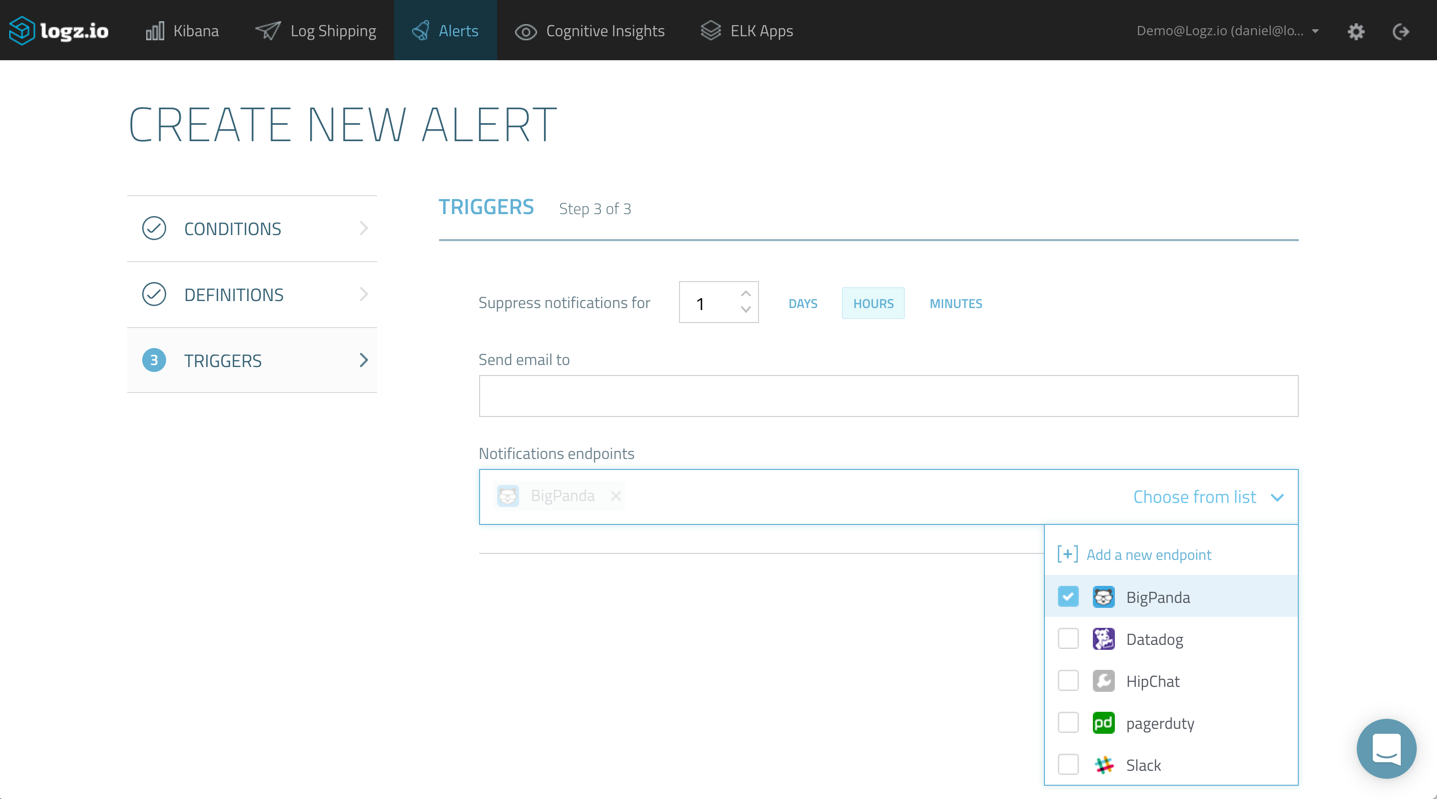The width and height of the screenshot is (1437, 799).
Task: Click the Definitions completed checkmark icon
Action: 154,294
